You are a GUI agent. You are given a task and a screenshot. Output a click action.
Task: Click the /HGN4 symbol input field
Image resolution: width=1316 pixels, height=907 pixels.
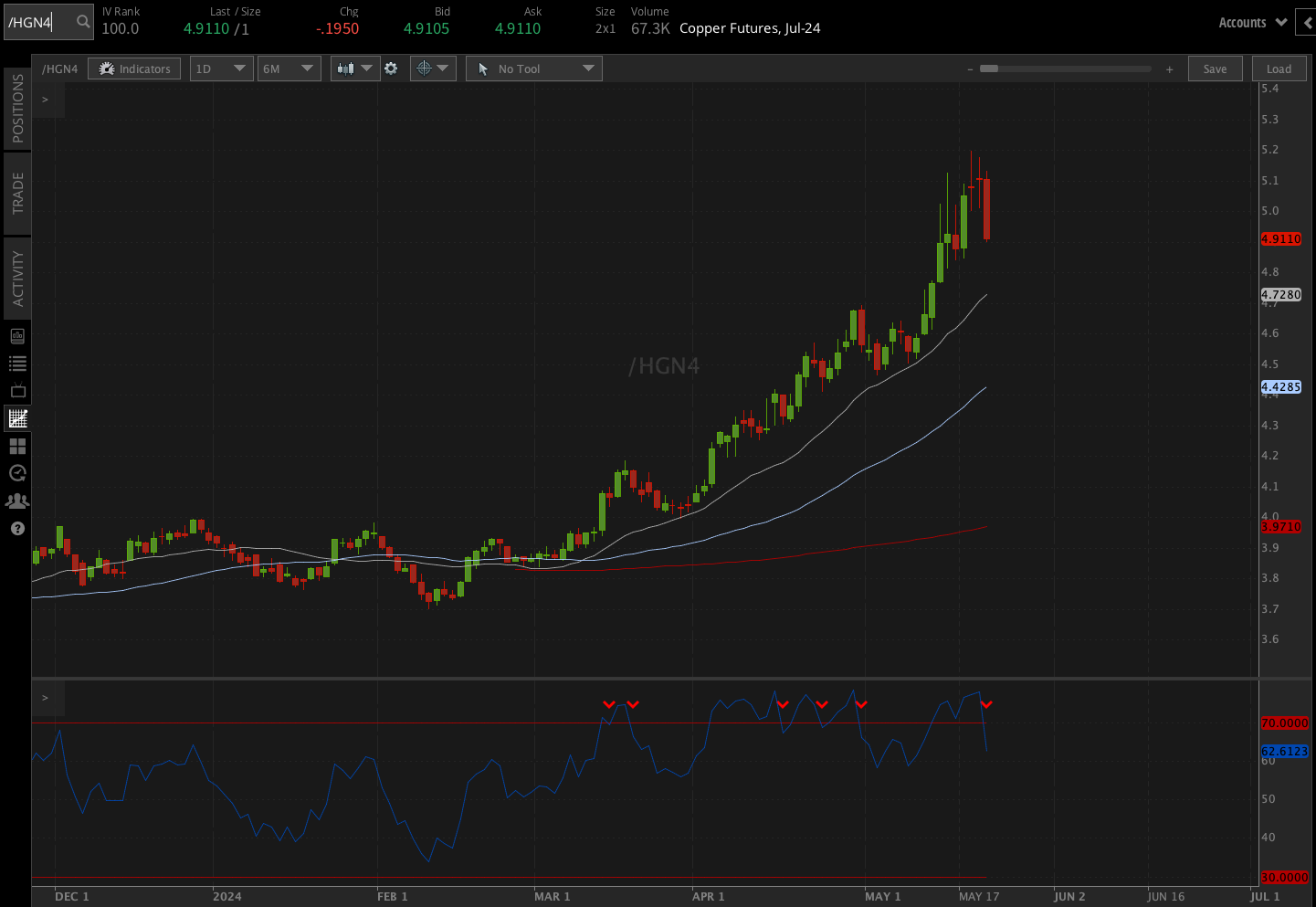click(x=38, y=22)
